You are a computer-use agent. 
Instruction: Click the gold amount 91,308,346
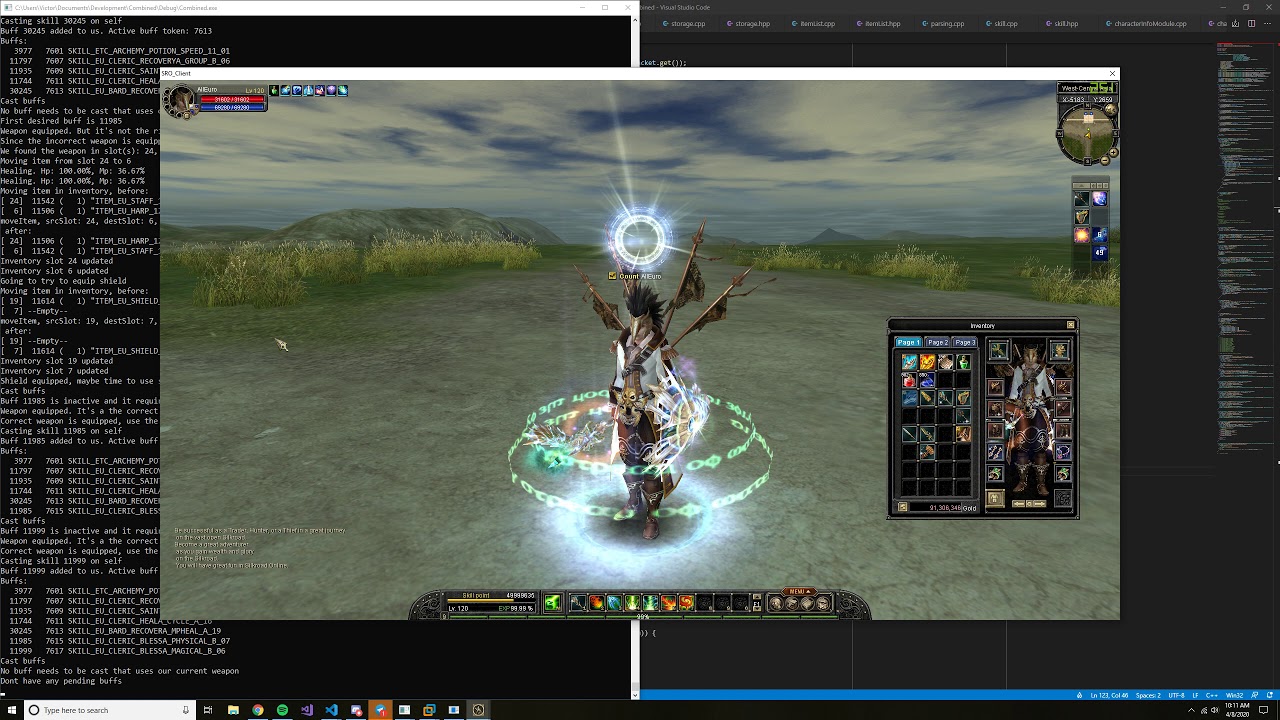tap(945, 508)
